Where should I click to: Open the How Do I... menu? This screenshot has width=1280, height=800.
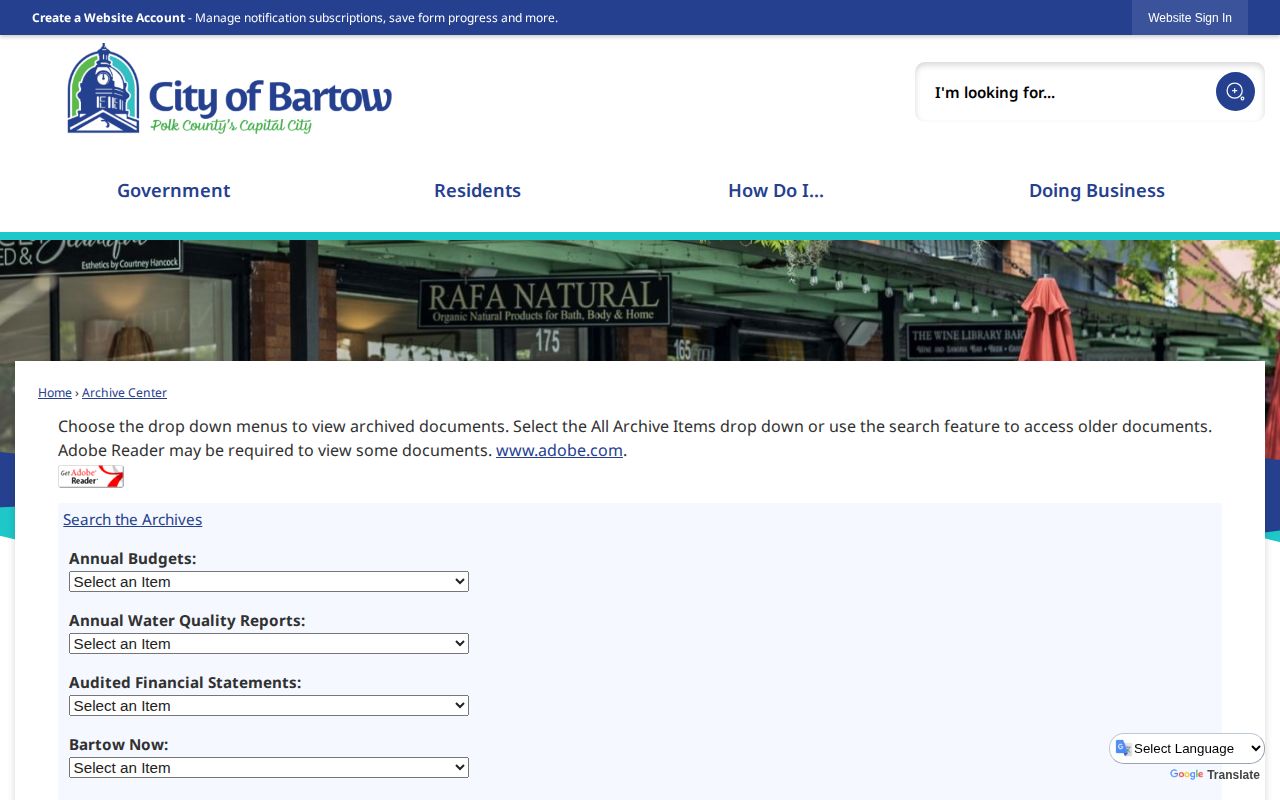[x=776, y=190]
